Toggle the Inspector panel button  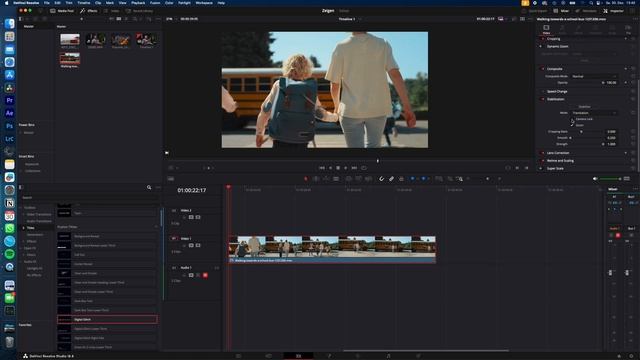click(613, 11)
